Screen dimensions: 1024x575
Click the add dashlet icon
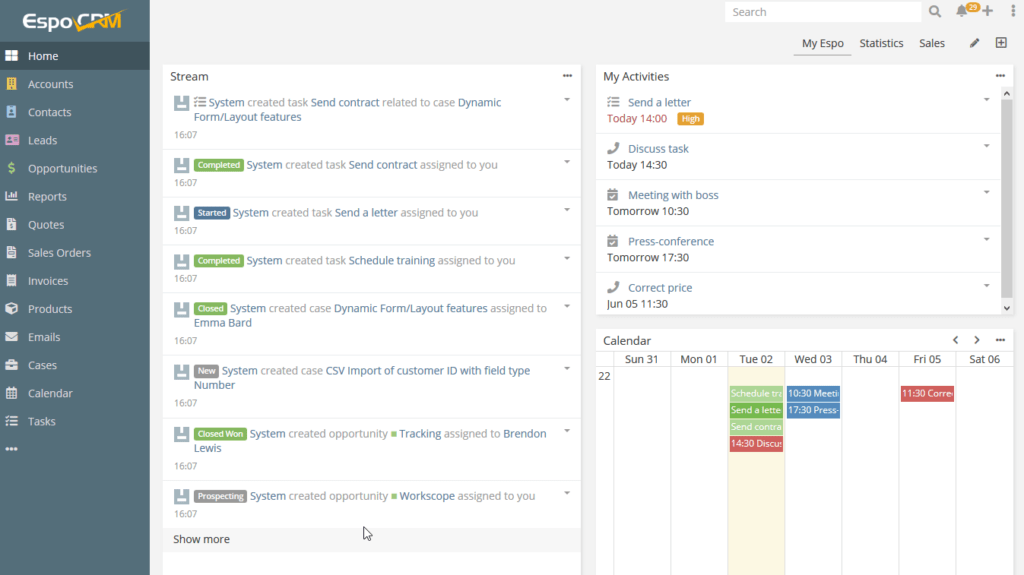tap(1001, 43)
